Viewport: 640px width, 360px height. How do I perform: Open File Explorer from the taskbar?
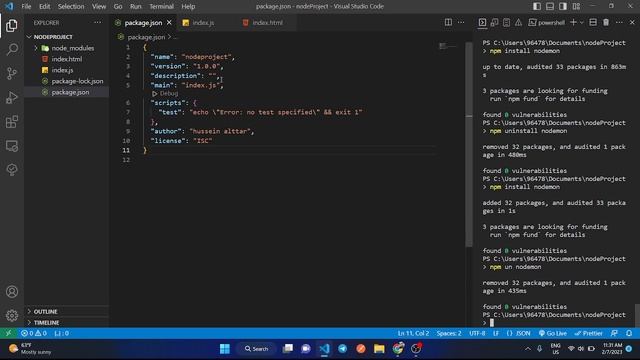click(x=379, y=349)
